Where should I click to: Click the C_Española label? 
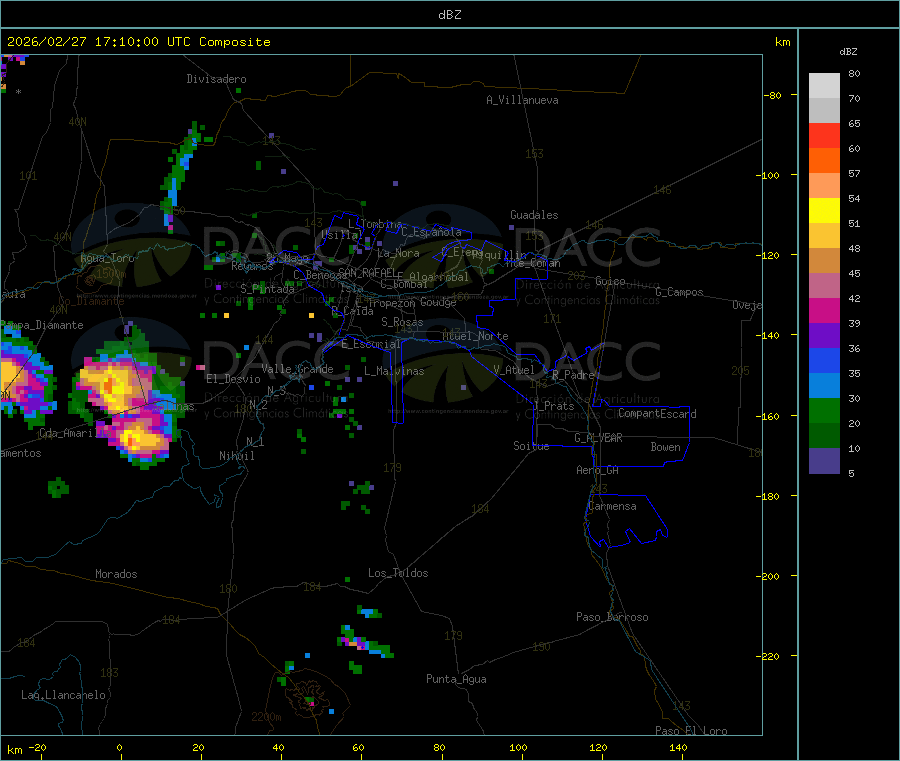[431, 232]
